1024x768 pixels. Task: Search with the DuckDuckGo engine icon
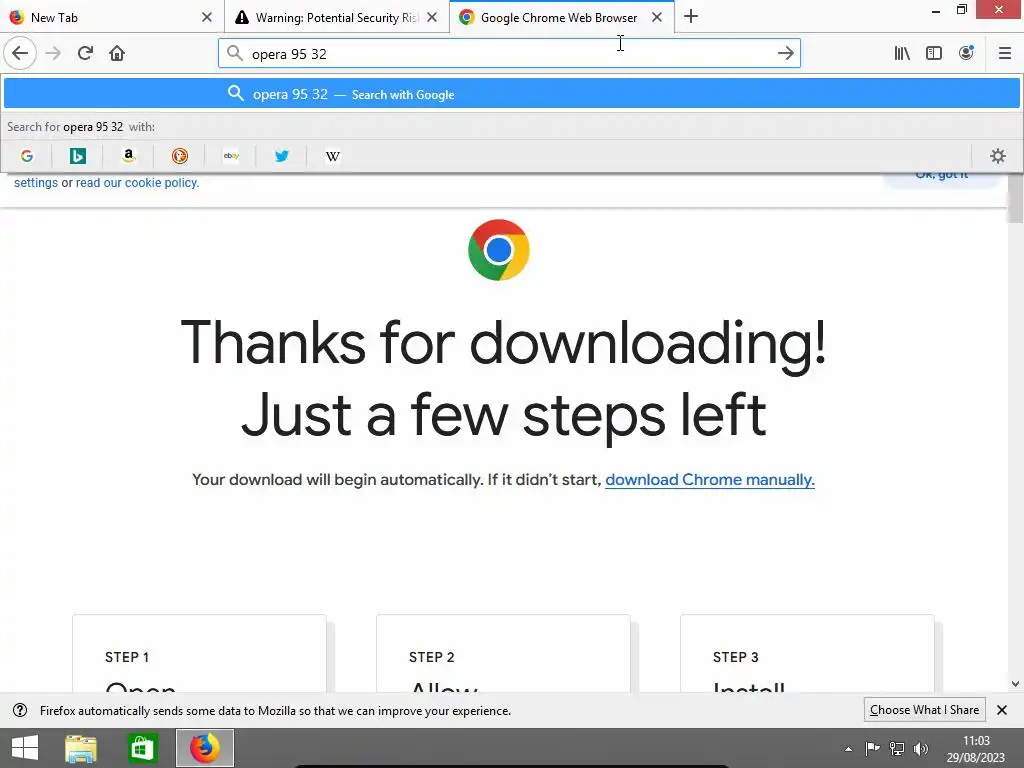click(180, 156)
